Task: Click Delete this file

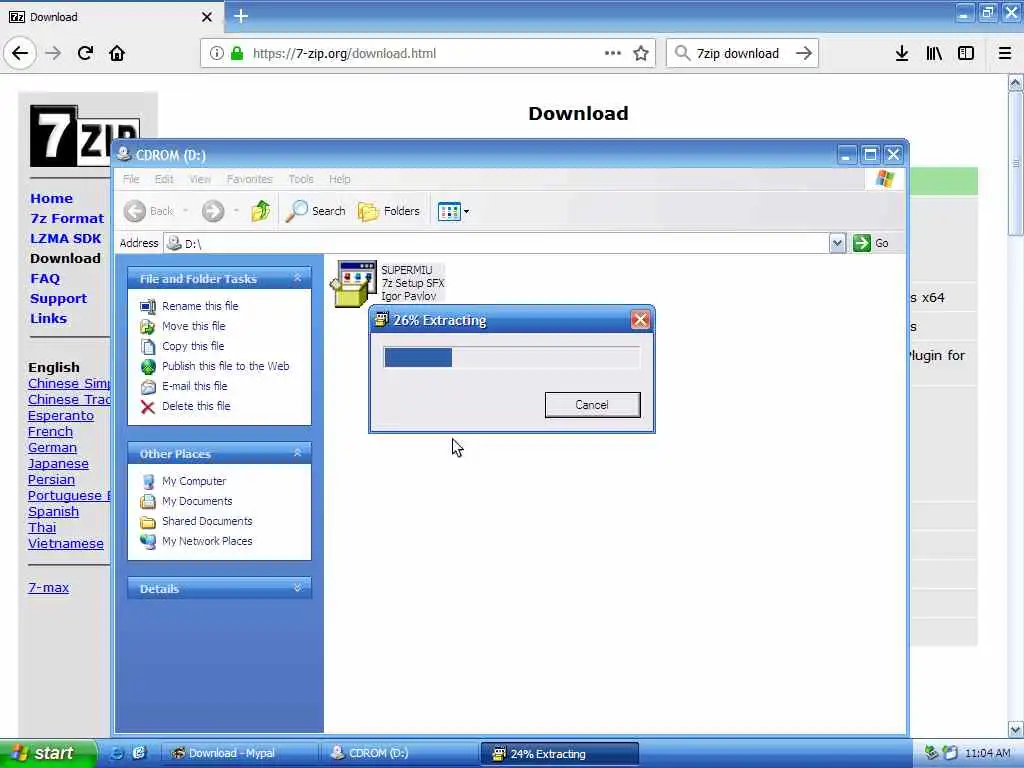Action: click(196, 406)
